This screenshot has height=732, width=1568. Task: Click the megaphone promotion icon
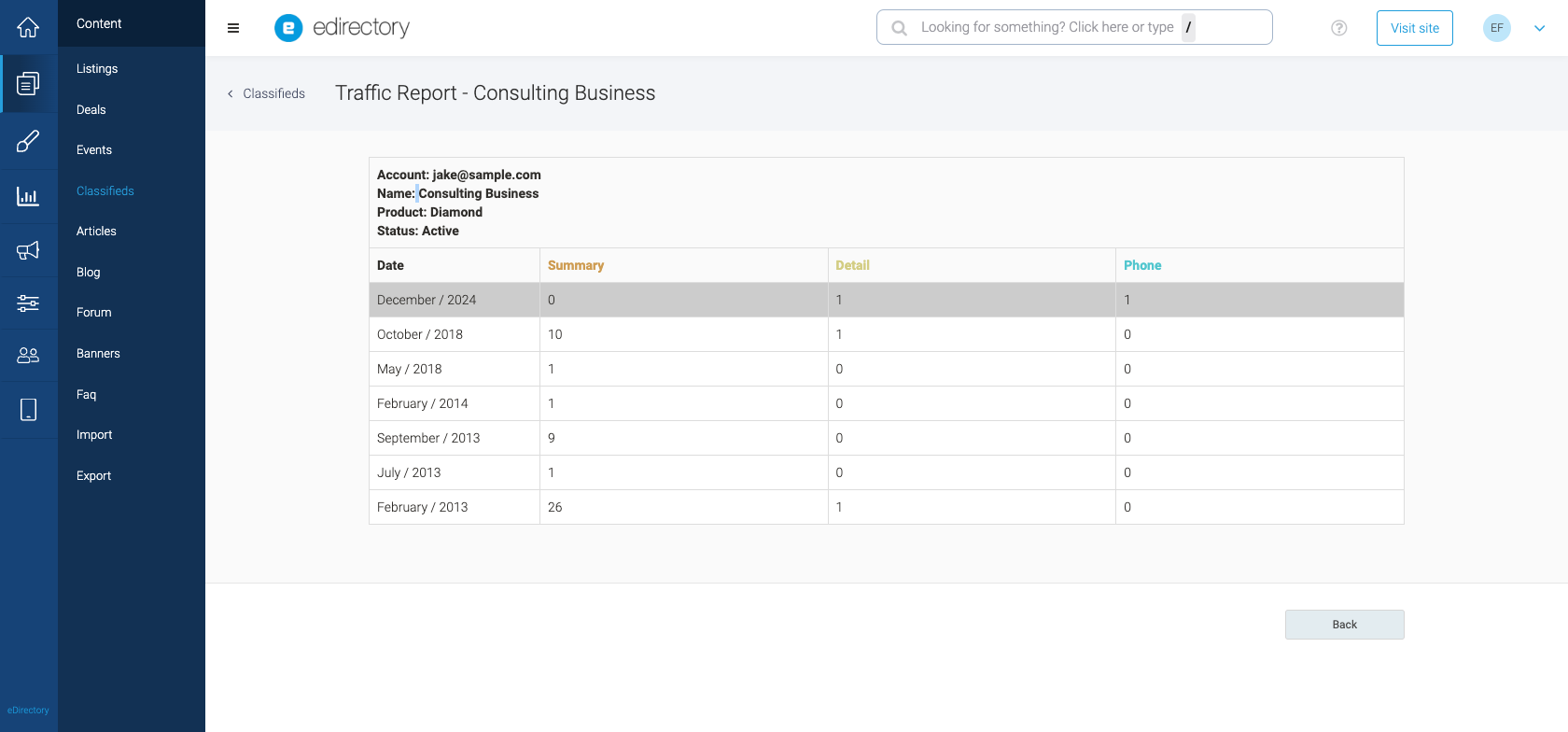pyautogui.click(x=28, y=250)
